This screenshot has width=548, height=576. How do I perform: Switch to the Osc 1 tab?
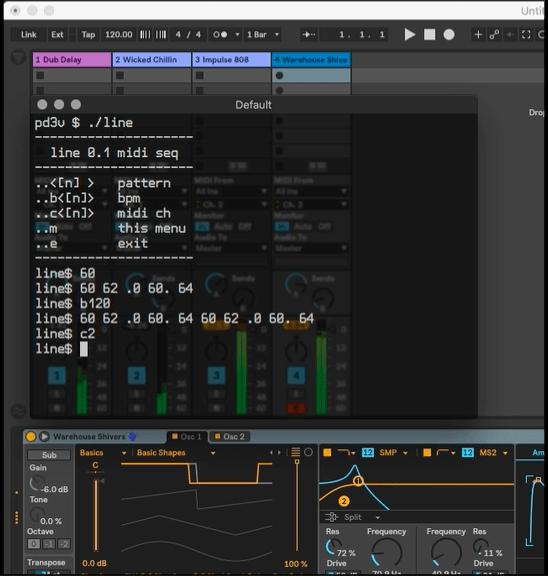(x=187, y=436)
